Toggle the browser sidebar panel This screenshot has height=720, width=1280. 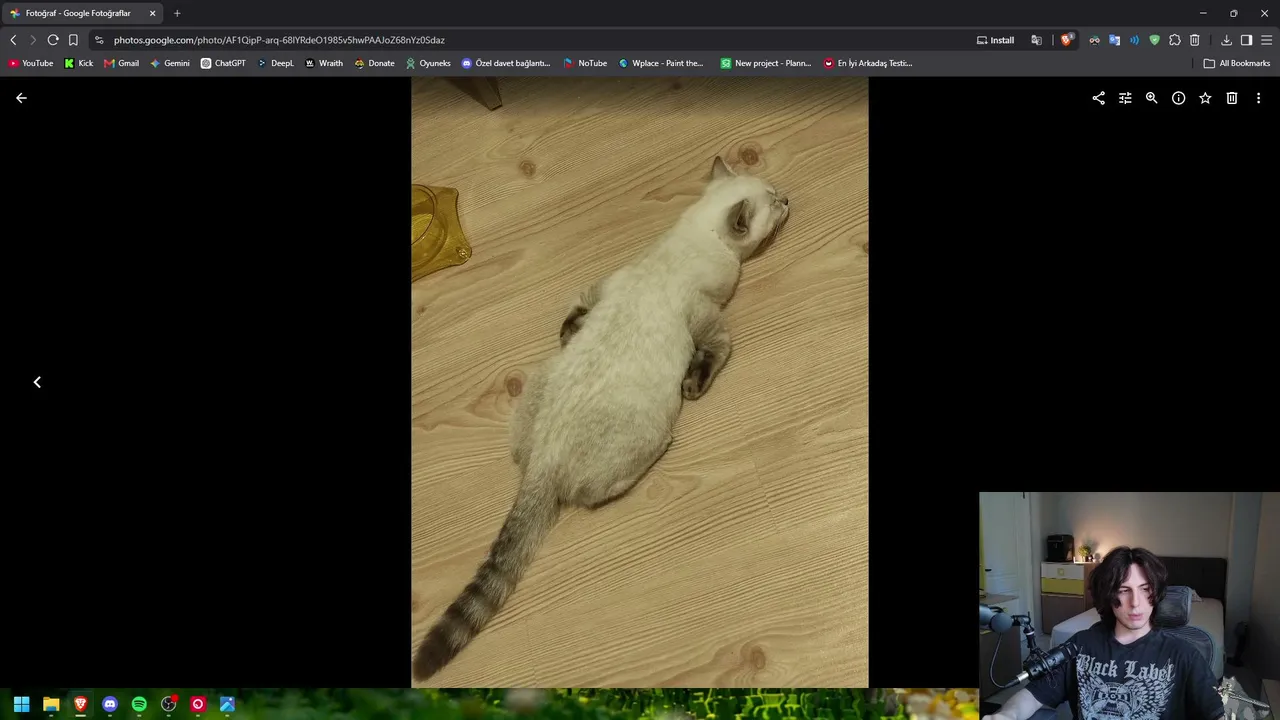tap(1246, 40)
